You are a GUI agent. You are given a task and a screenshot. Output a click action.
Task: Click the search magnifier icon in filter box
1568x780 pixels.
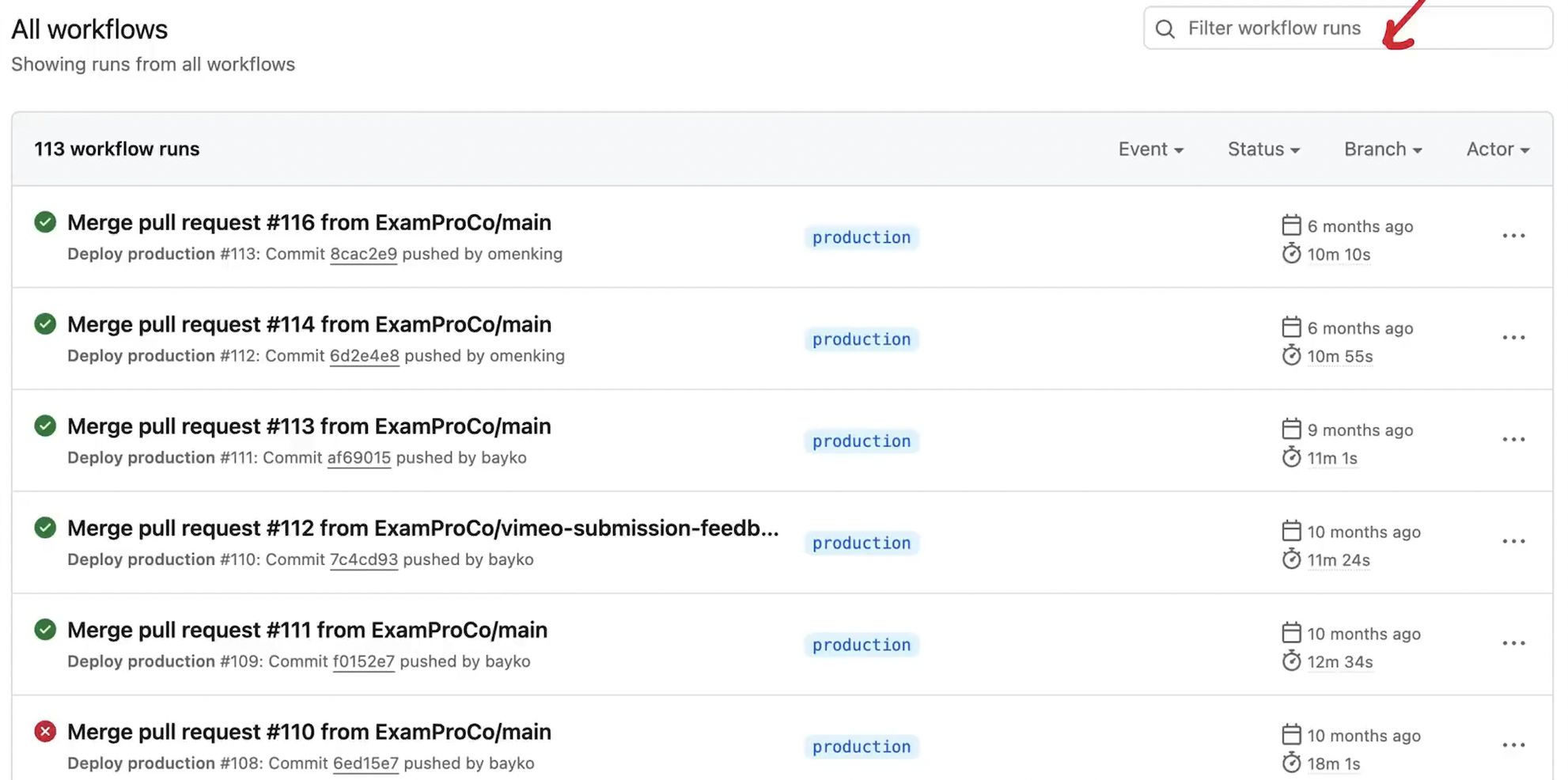click(x=1165, y=29)
